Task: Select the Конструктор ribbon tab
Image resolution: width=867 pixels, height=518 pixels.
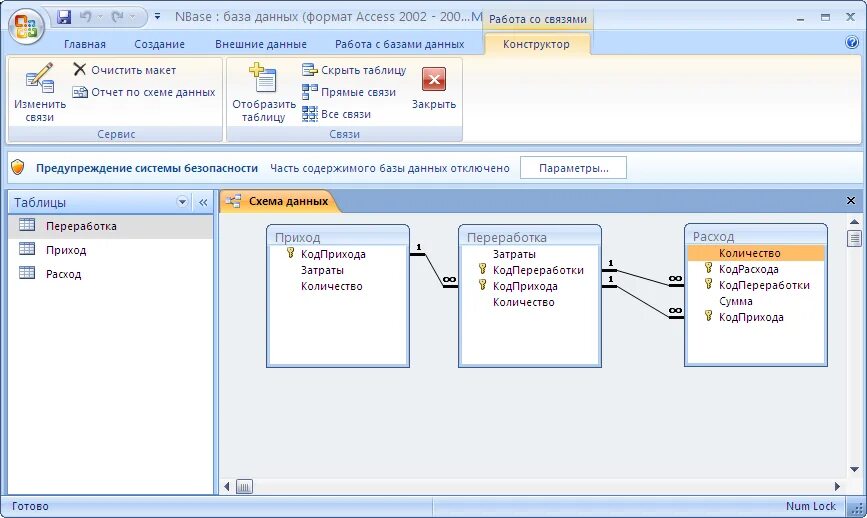Action: (536, 44)
